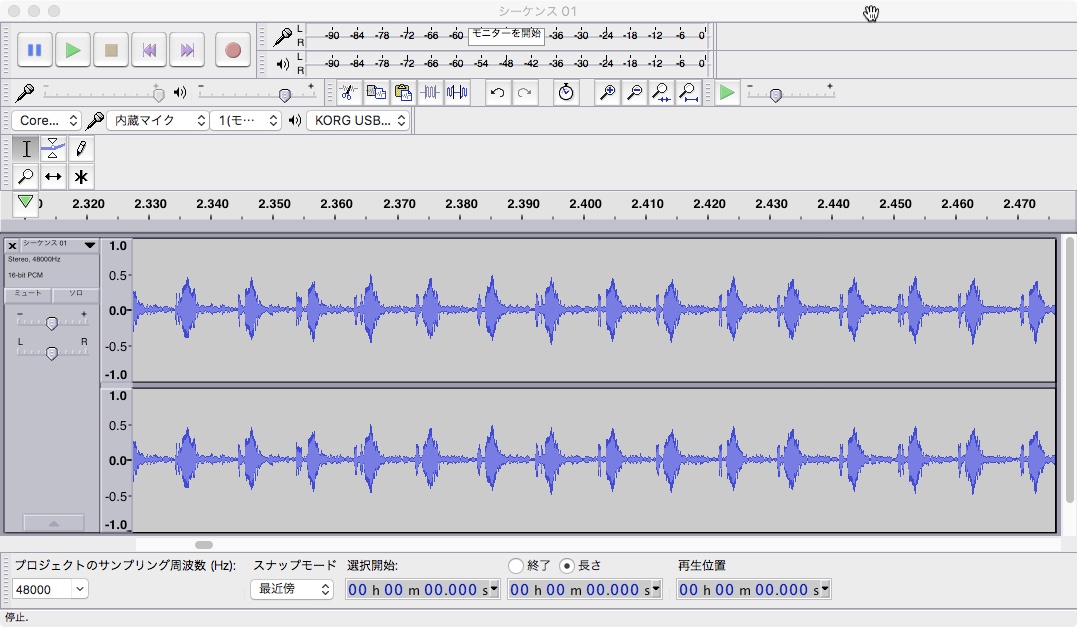
Task: Open the 再生位置 time format arrow
Action: (x=825, y=589)
